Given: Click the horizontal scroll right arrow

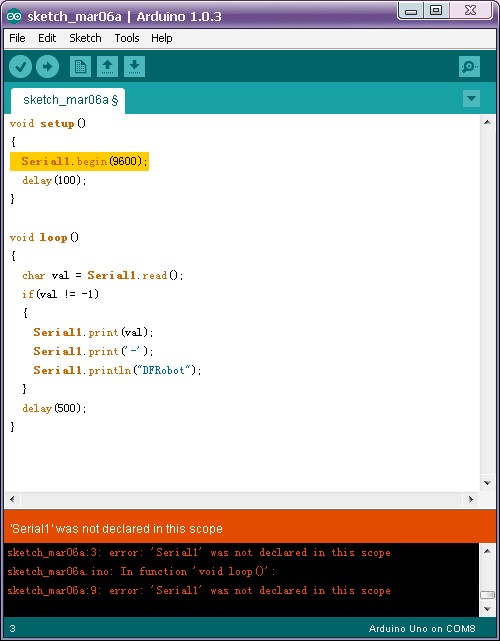Looking at the screenshot, I should [x=471, y=499].
